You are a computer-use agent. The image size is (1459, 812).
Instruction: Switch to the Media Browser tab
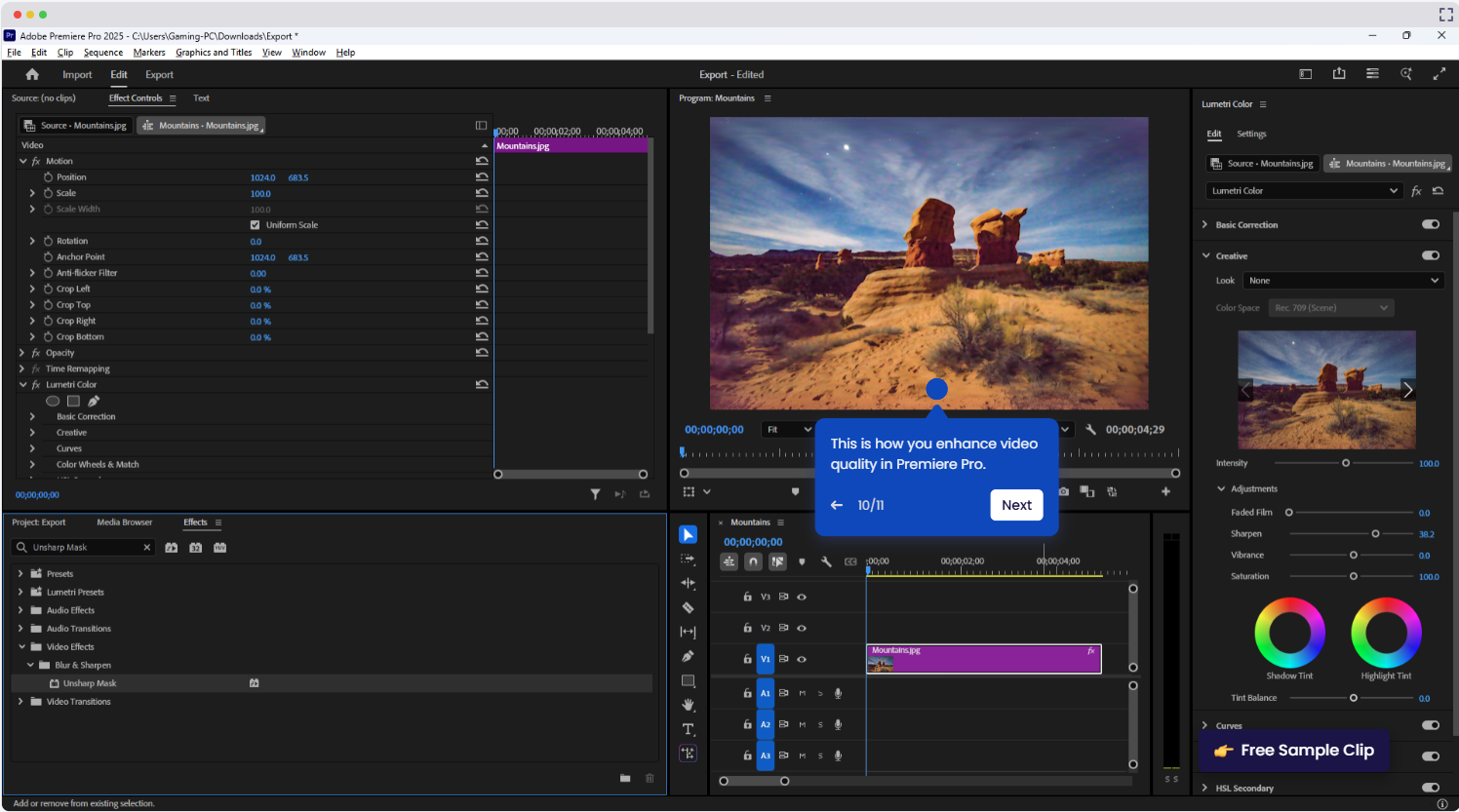[125, 522]
